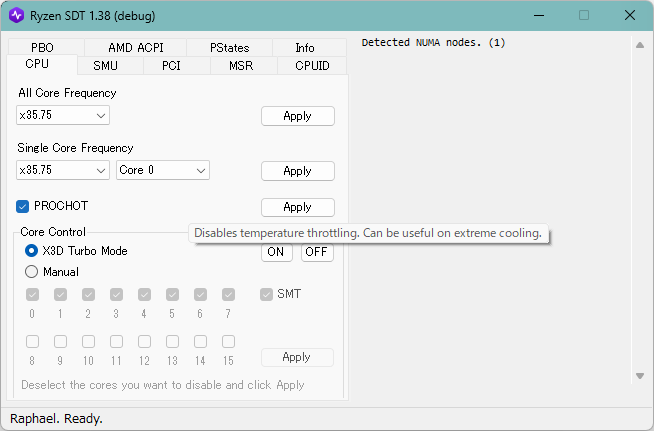The width and height of the screenshot is (654, 431).
Task: Expand the Single Core Frequency multiplier dropdown
Action: (63, 170)
